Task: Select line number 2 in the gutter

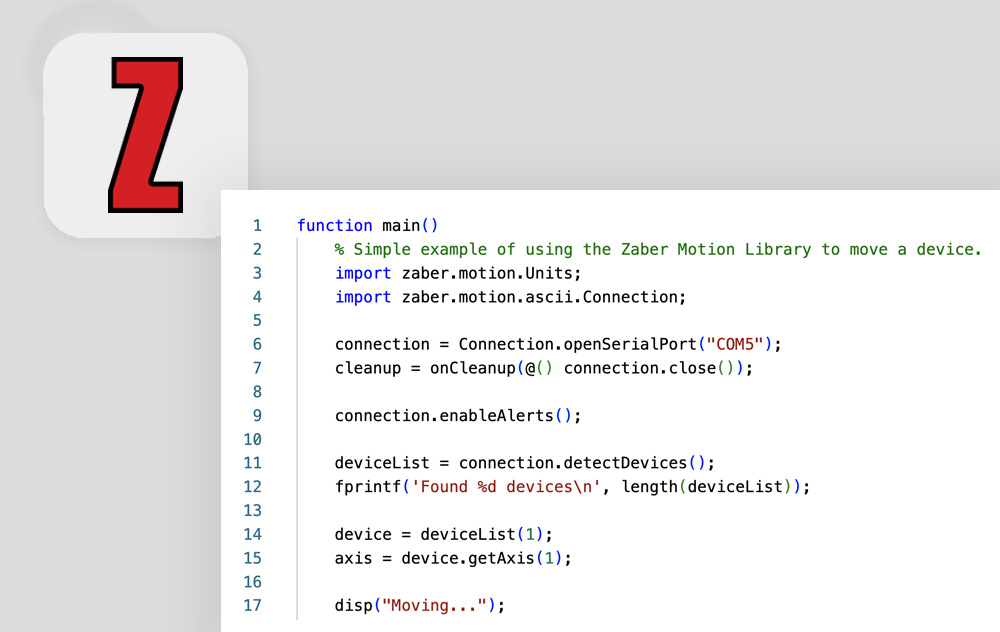Action: tap(257, 249)
